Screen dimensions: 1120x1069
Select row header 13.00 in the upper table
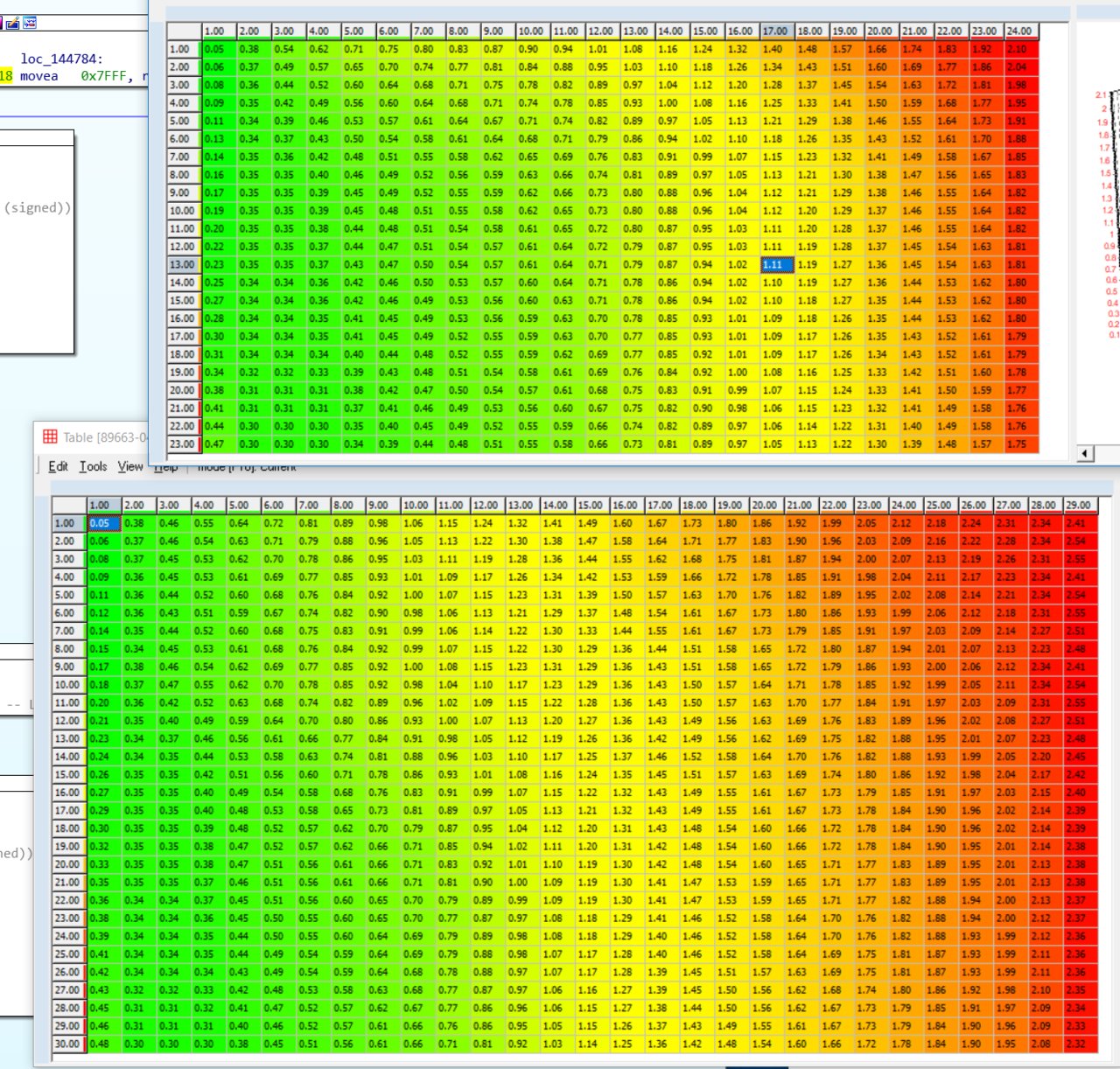click(x=184, y=264)
